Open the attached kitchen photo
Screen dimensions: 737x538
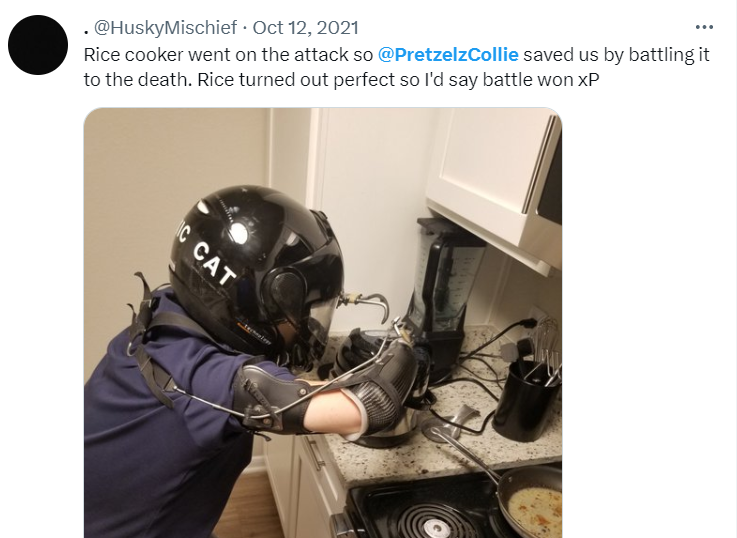point(323,323)
